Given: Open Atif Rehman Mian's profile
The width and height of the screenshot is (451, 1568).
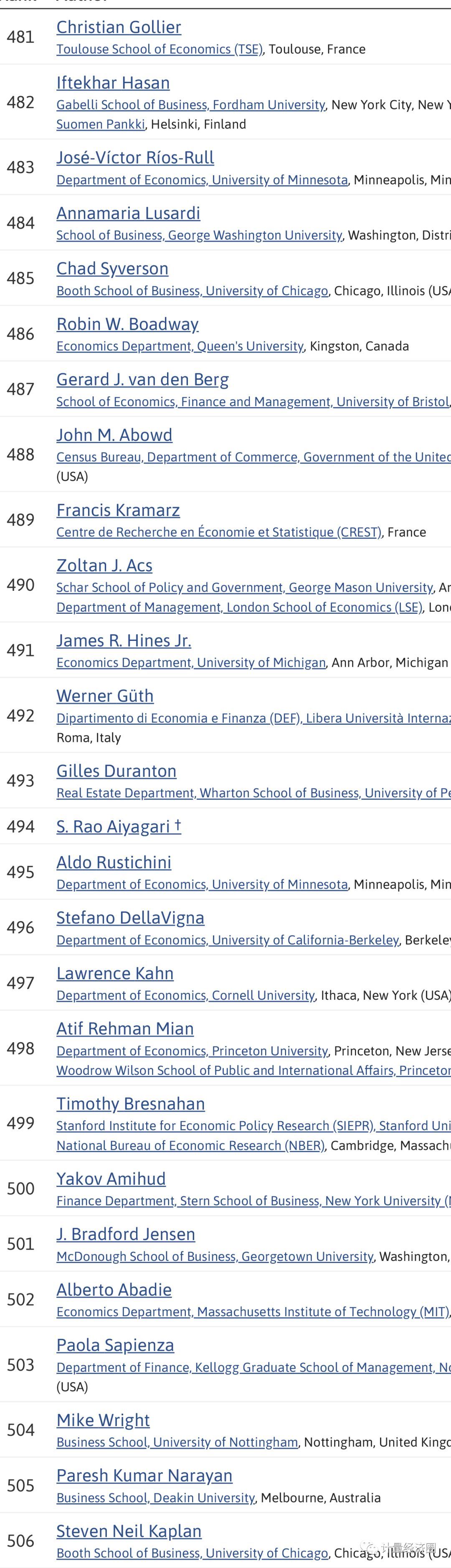Looking at the screenshot, I should click(125, 1029).
